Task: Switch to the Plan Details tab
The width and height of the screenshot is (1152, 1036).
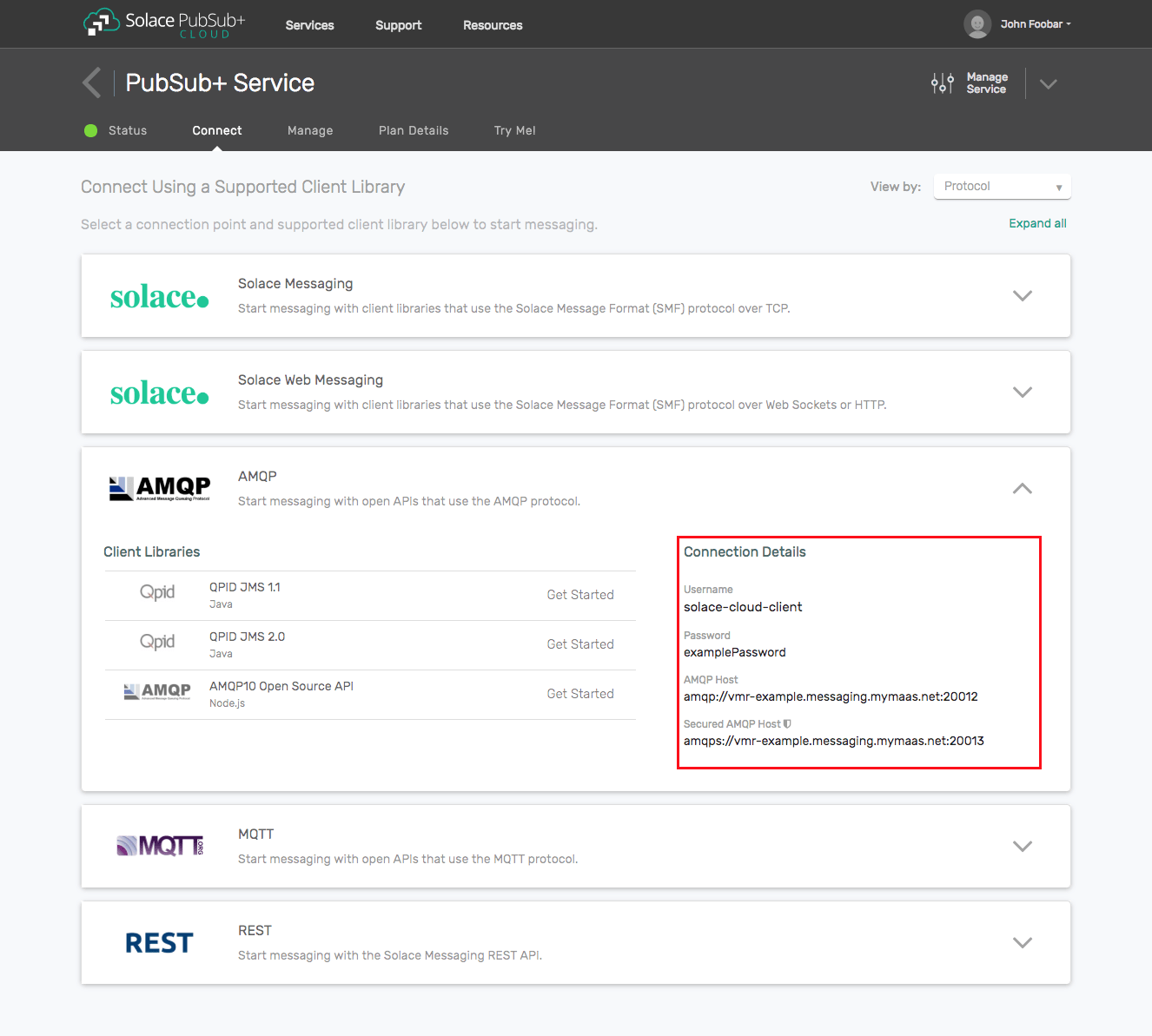Action: (414, 131)
